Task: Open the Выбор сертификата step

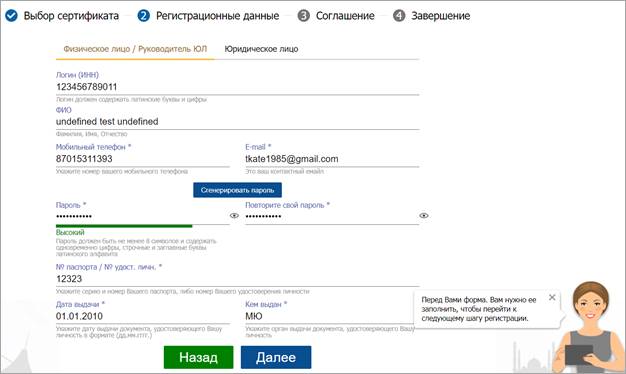Action: [x=71, y=16]
